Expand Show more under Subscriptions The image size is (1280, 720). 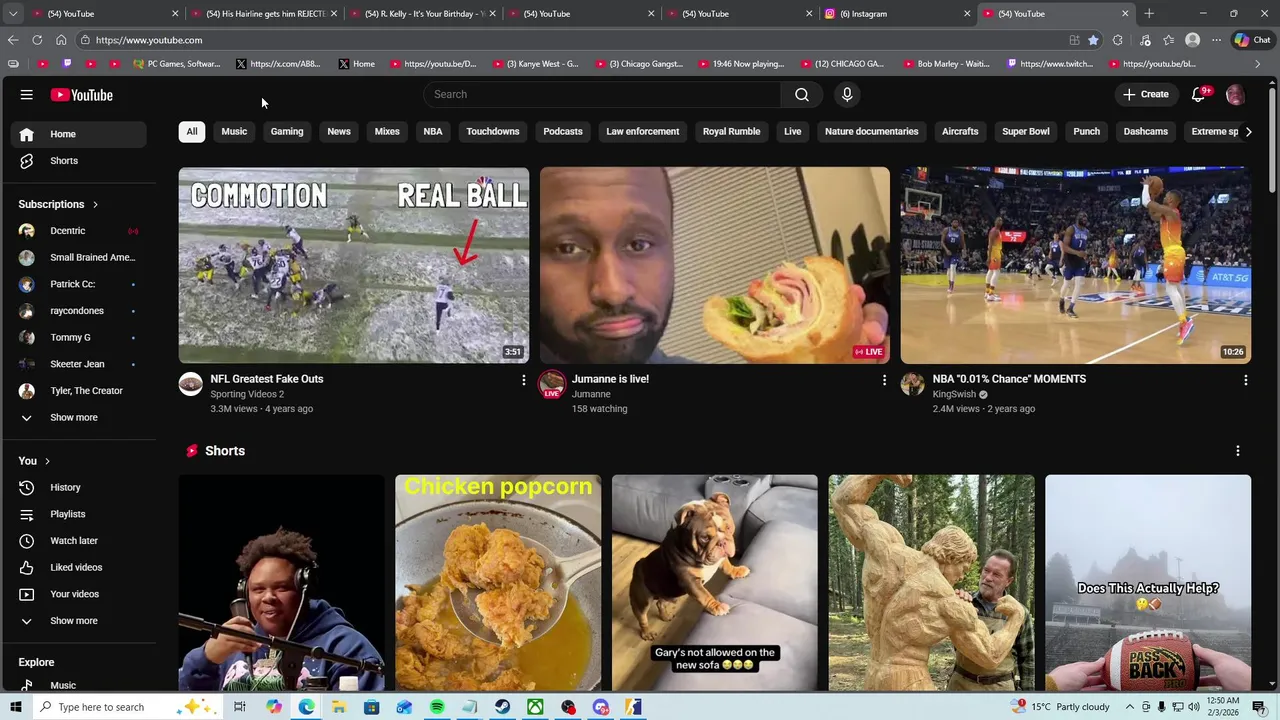pyautogui.click(x=77, y=418)
